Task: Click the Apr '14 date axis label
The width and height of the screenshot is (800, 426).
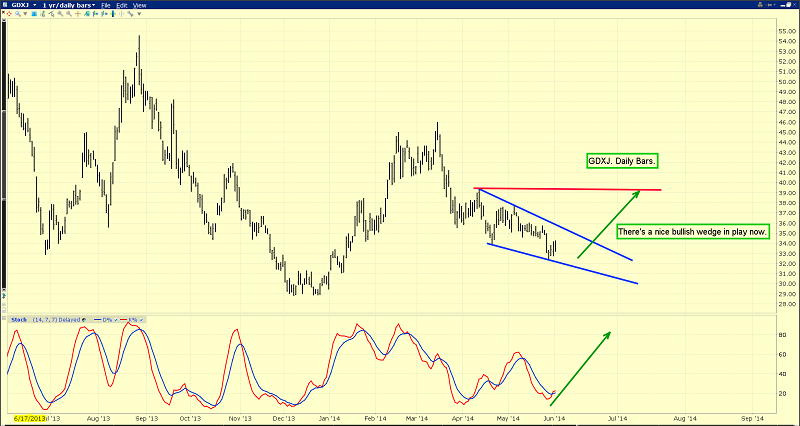Action: coord(462,419)
